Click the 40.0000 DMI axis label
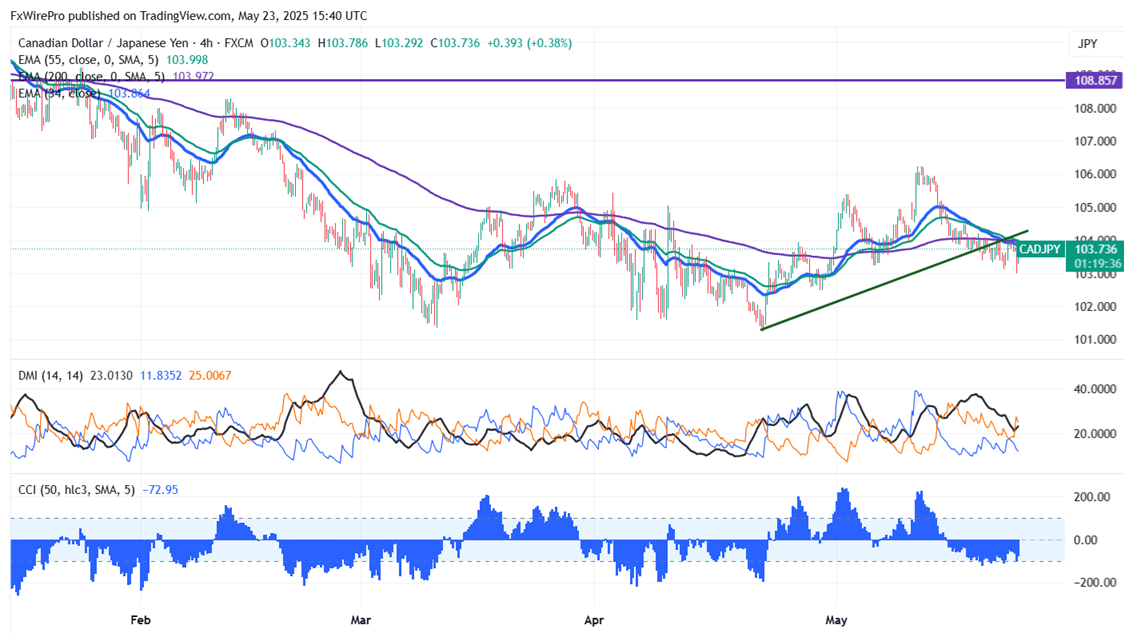The width and height of the screenshot is (1124, 633). click(1095, 389)
